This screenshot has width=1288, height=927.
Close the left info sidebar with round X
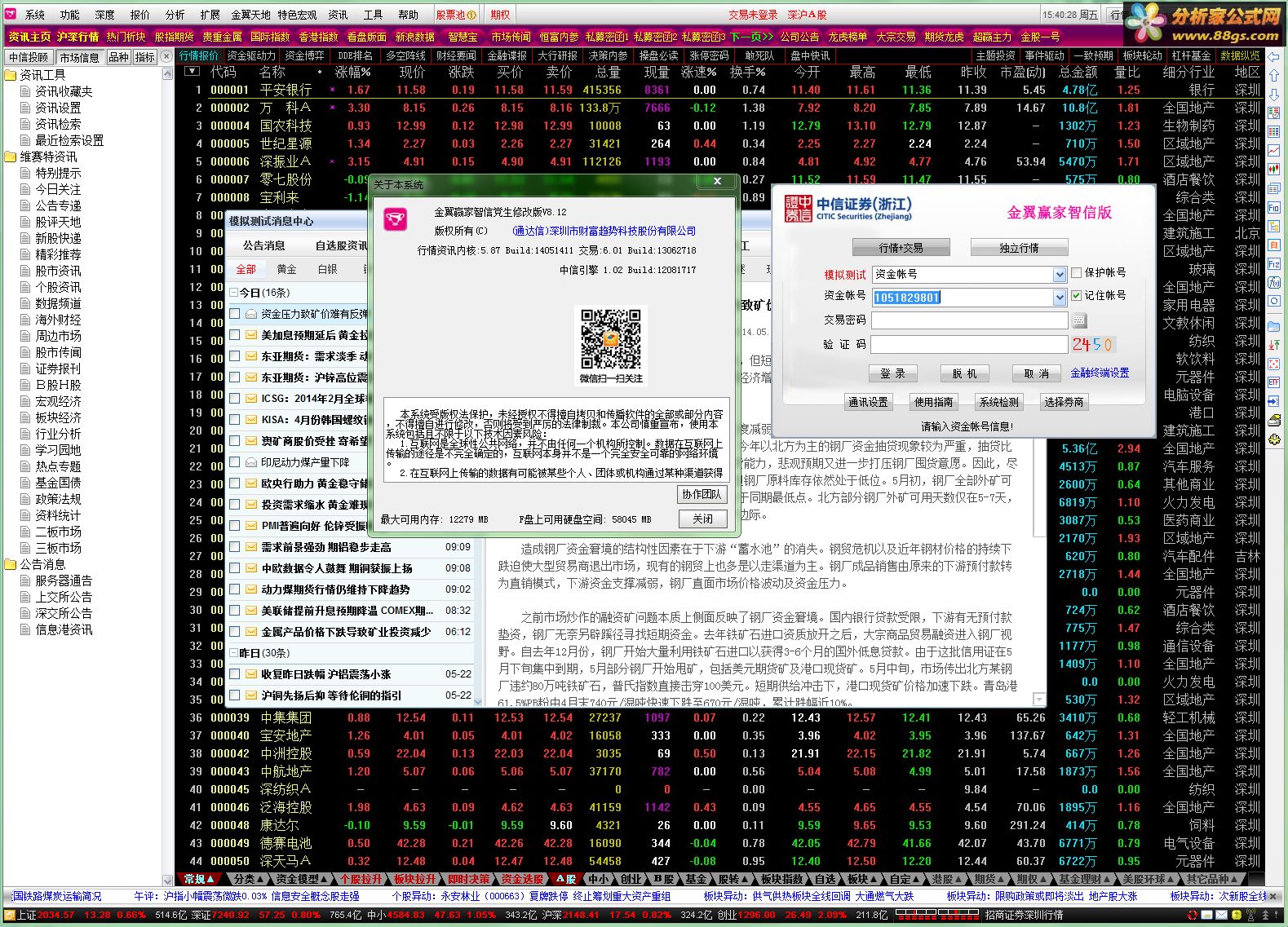166,56
